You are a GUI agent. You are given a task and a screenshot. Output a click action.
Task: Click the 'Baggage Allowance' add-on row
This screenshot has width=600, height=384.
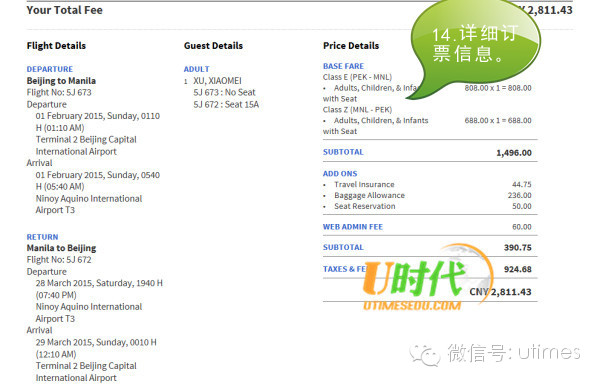click(427, 195)
